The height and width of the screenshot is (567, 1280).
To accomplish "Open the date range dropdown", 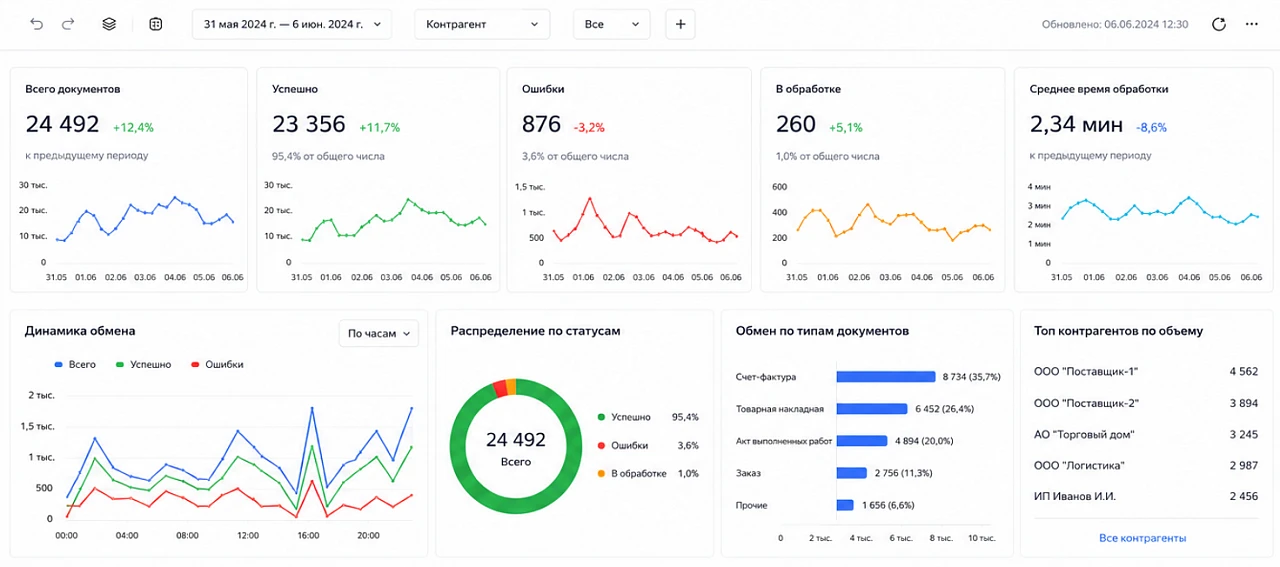I will coord(292,24).
